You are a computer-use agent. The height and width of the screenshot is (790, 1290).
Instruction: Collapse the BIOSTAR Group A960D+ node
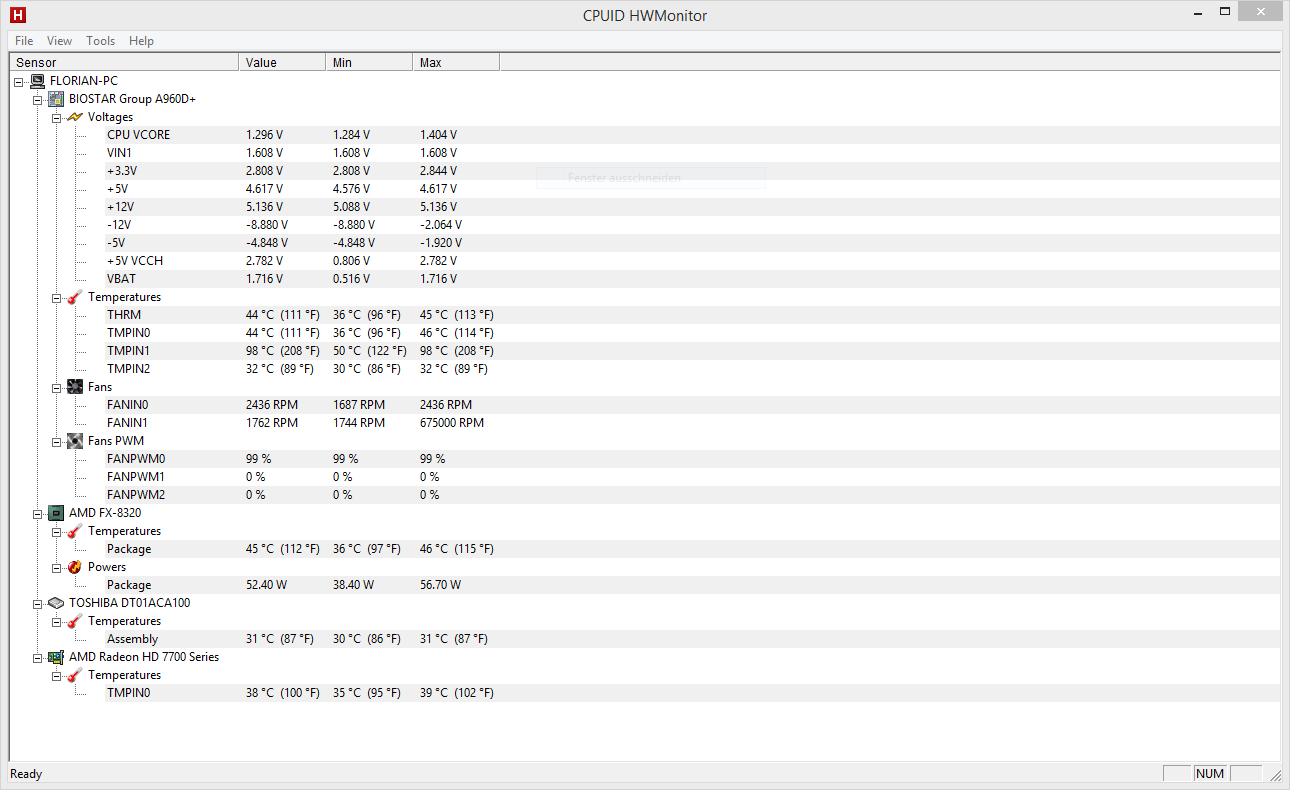[x=38, y=100]
